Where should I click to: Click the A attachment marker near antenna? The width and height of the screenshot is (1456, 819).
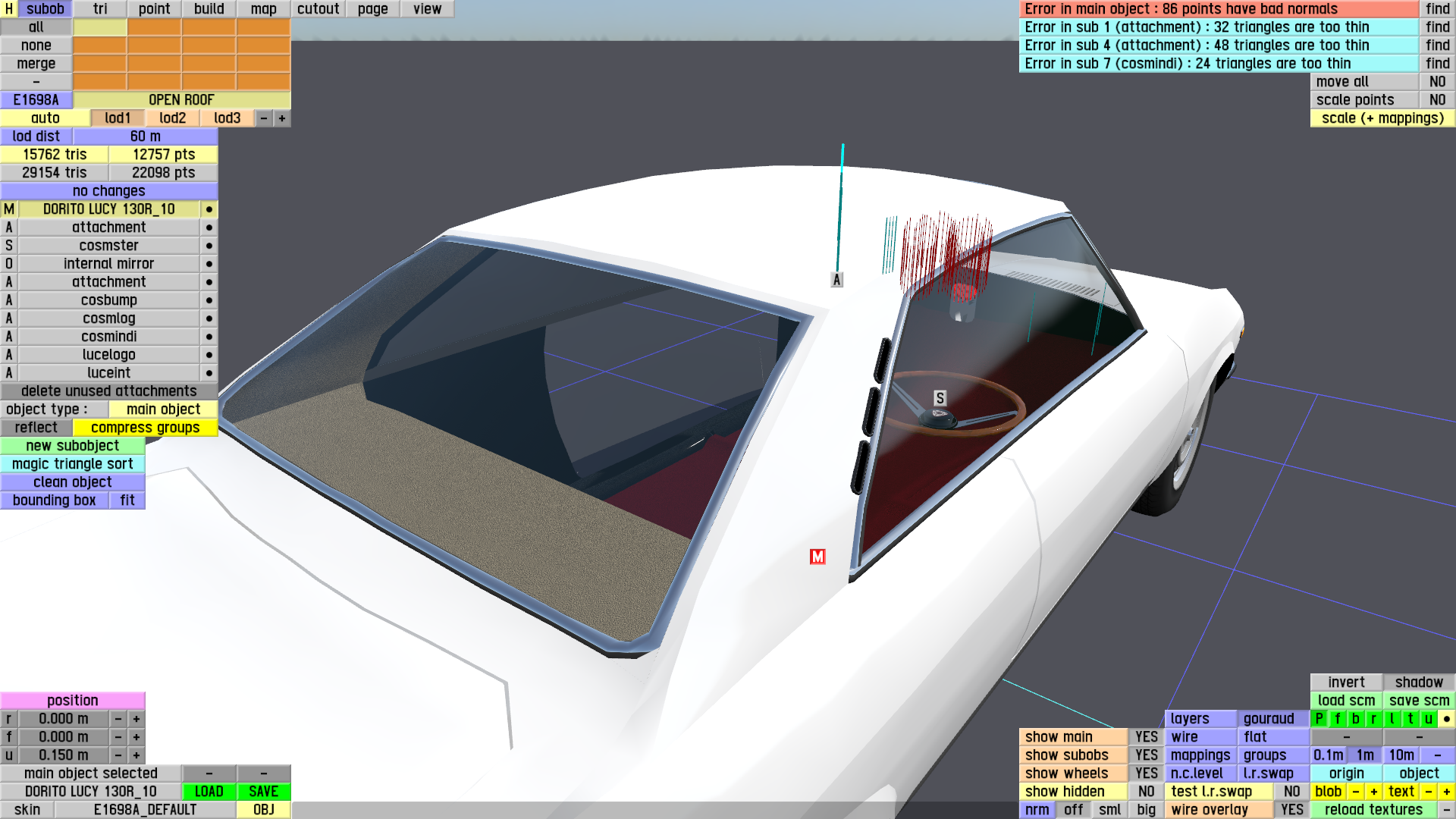pos(836,280)
